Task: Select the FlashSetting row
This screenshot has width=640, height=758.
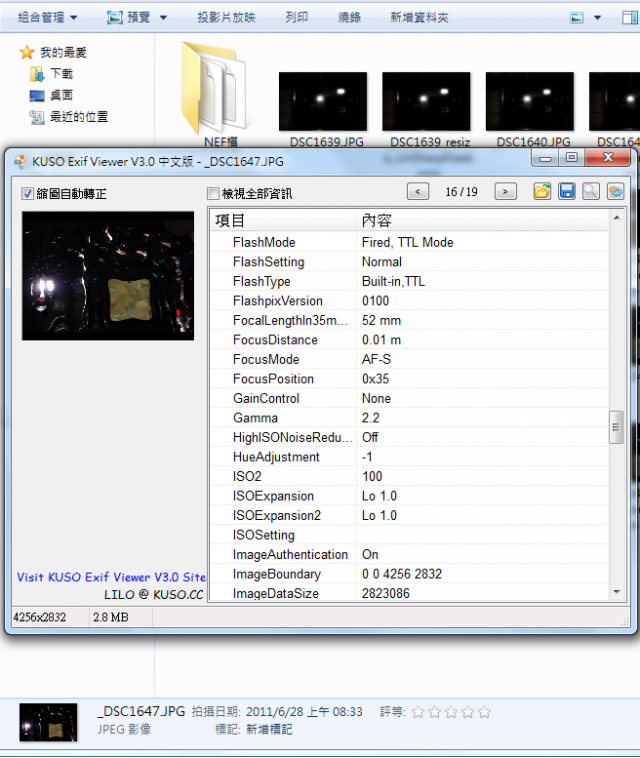Action: coord(409,262)
